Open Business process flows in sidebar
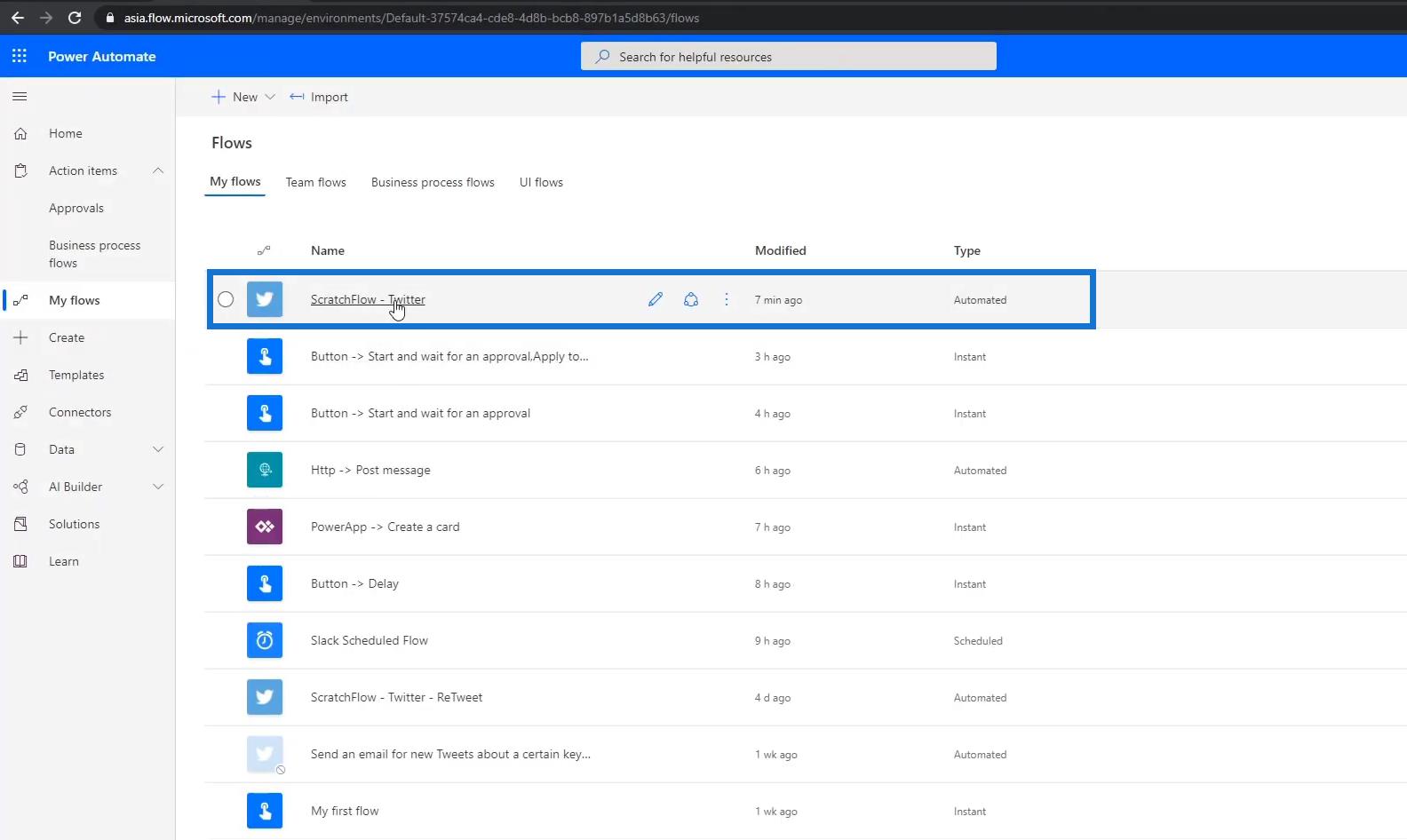Viewport: 1407px width, 840px height. tap(94, 254)
